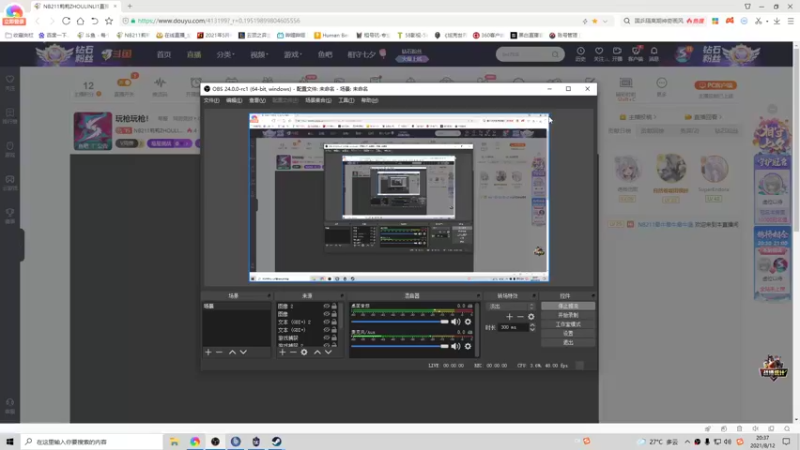Viewport: 800px width, 450px height.
Task: Toggle lock on 文本 (GDI+) 2 source
Action: (334, 322)
